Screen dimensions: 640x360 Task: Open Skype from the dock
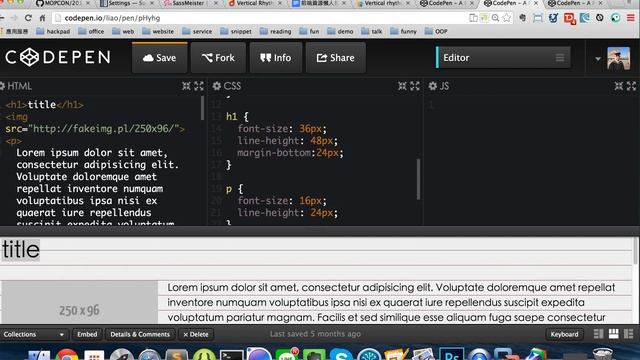tap(341, 355)
